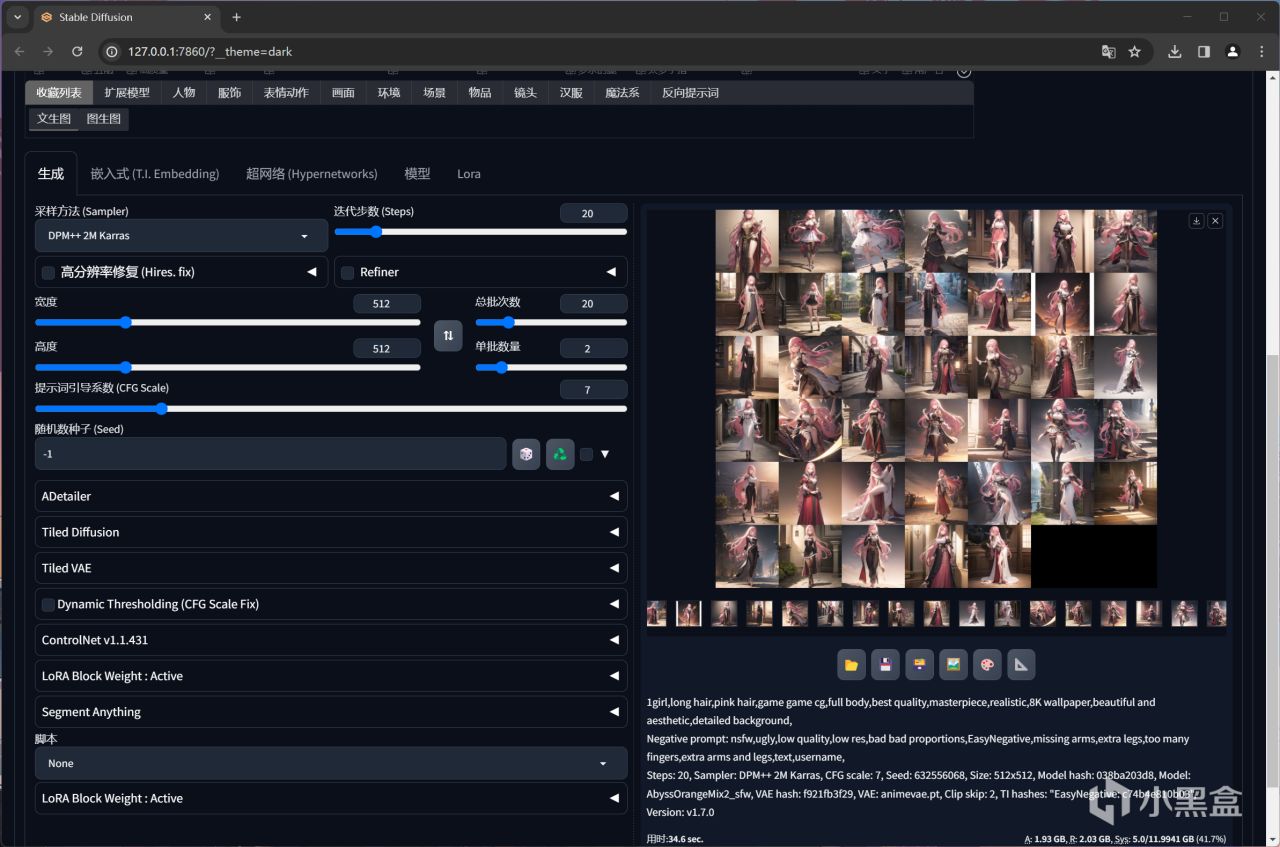Expand the ControlNet v1.1.431 section
This screenshot has height=847, width=1280.
(330, 640)
